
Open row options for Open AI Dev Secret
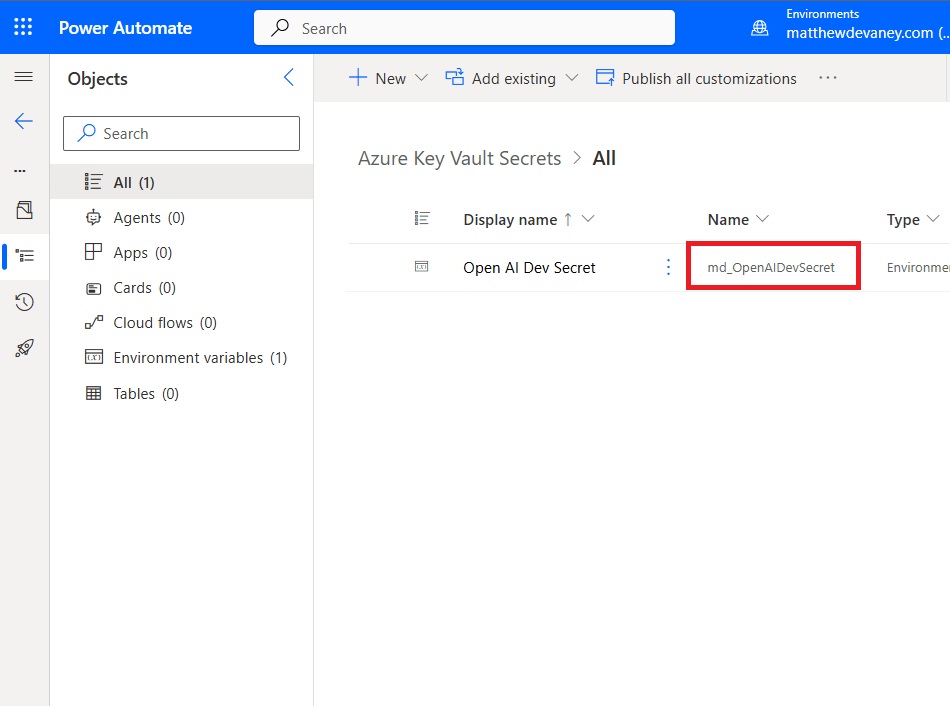click(x=668, y=267)
